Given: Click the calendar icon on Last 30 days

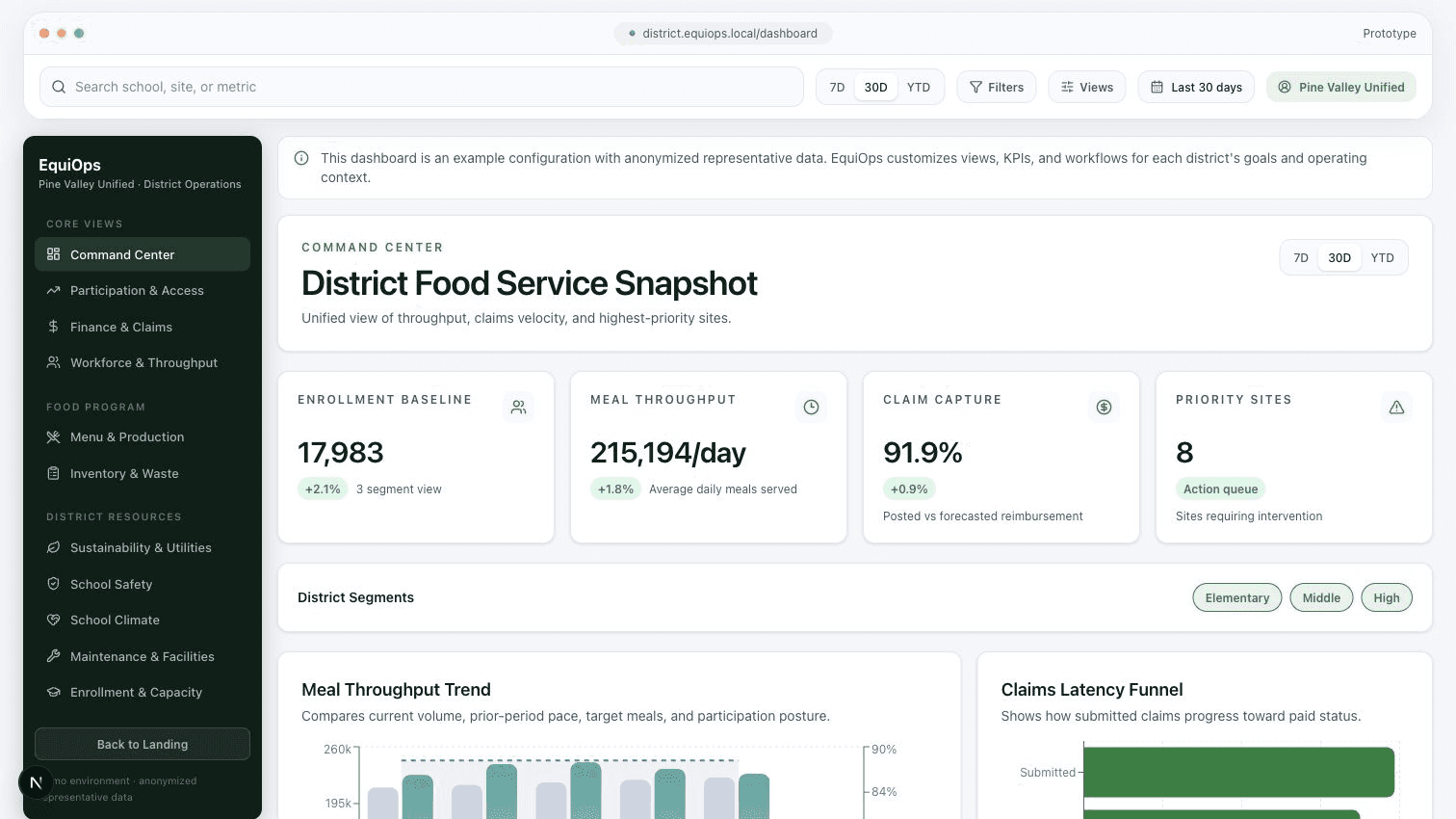Looking at the screenshot, I should 1157,87.
